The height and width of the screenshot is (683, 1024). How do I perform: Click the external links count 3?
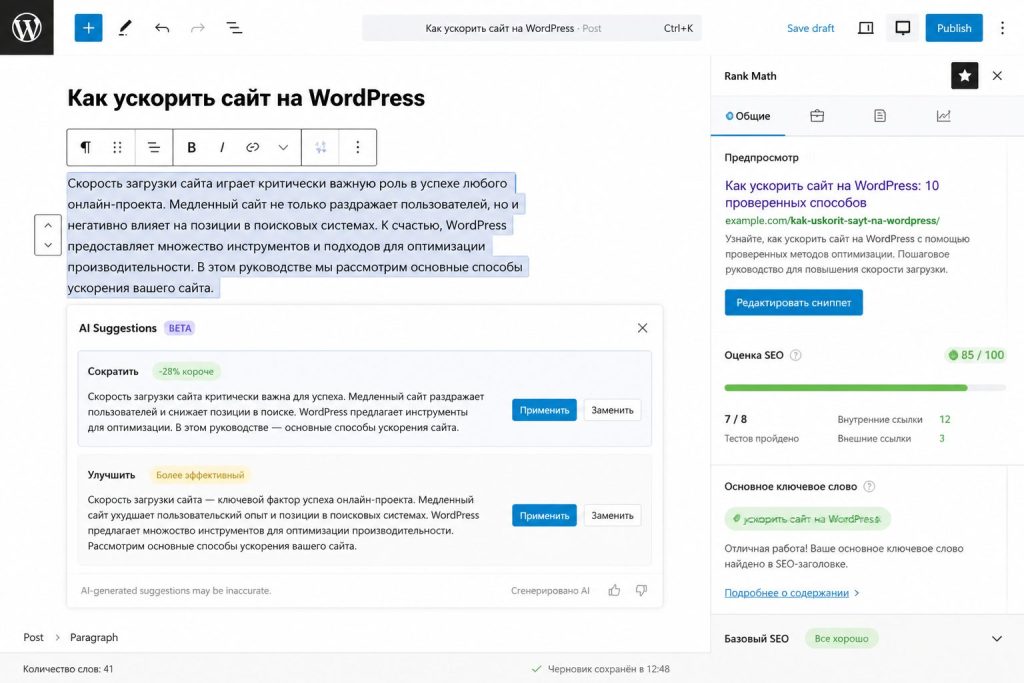942,439
